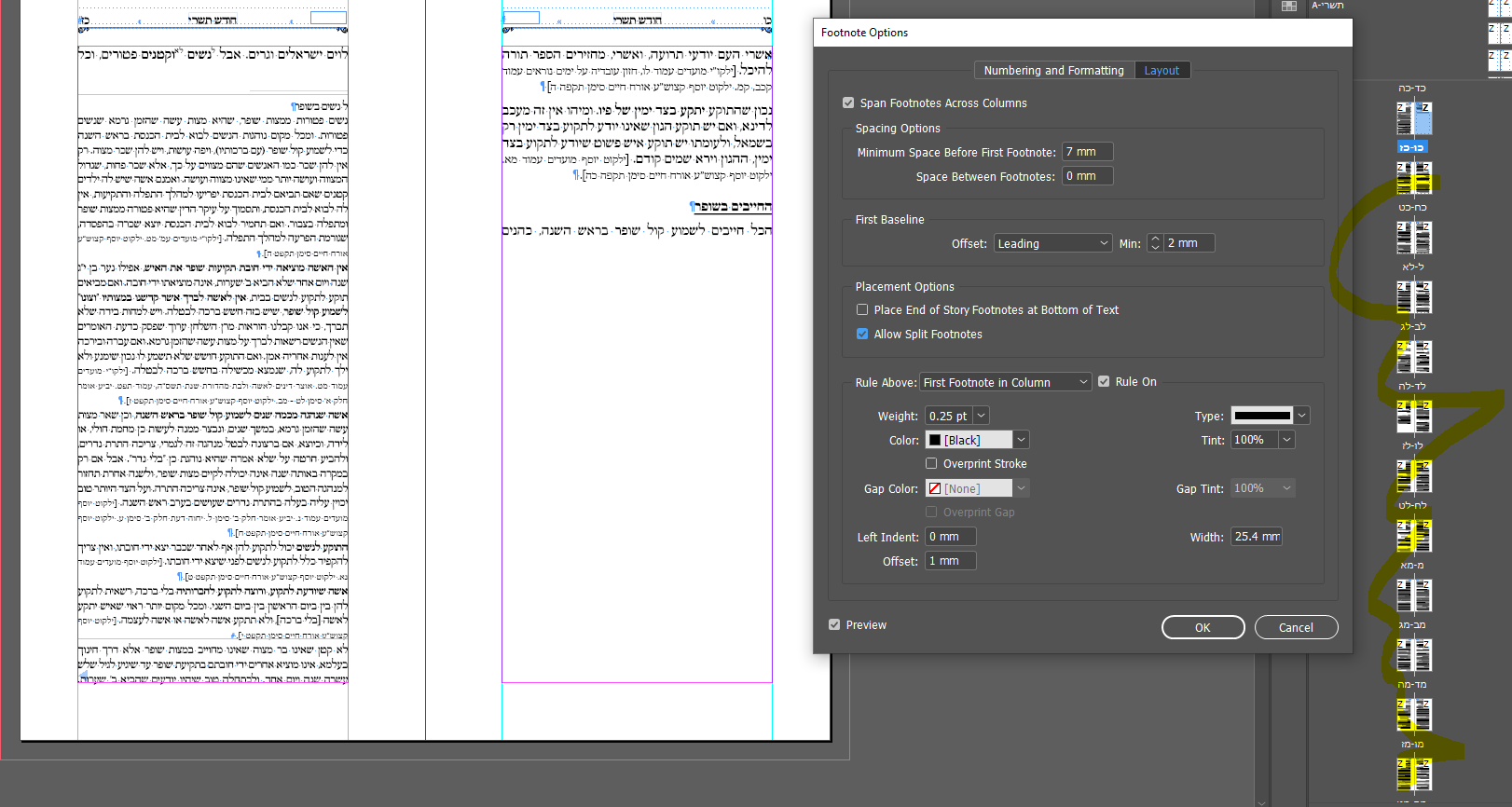Click the page label כד-כה
Viewport: 1512px width, 807px height.
click(x=1412, y=89)
